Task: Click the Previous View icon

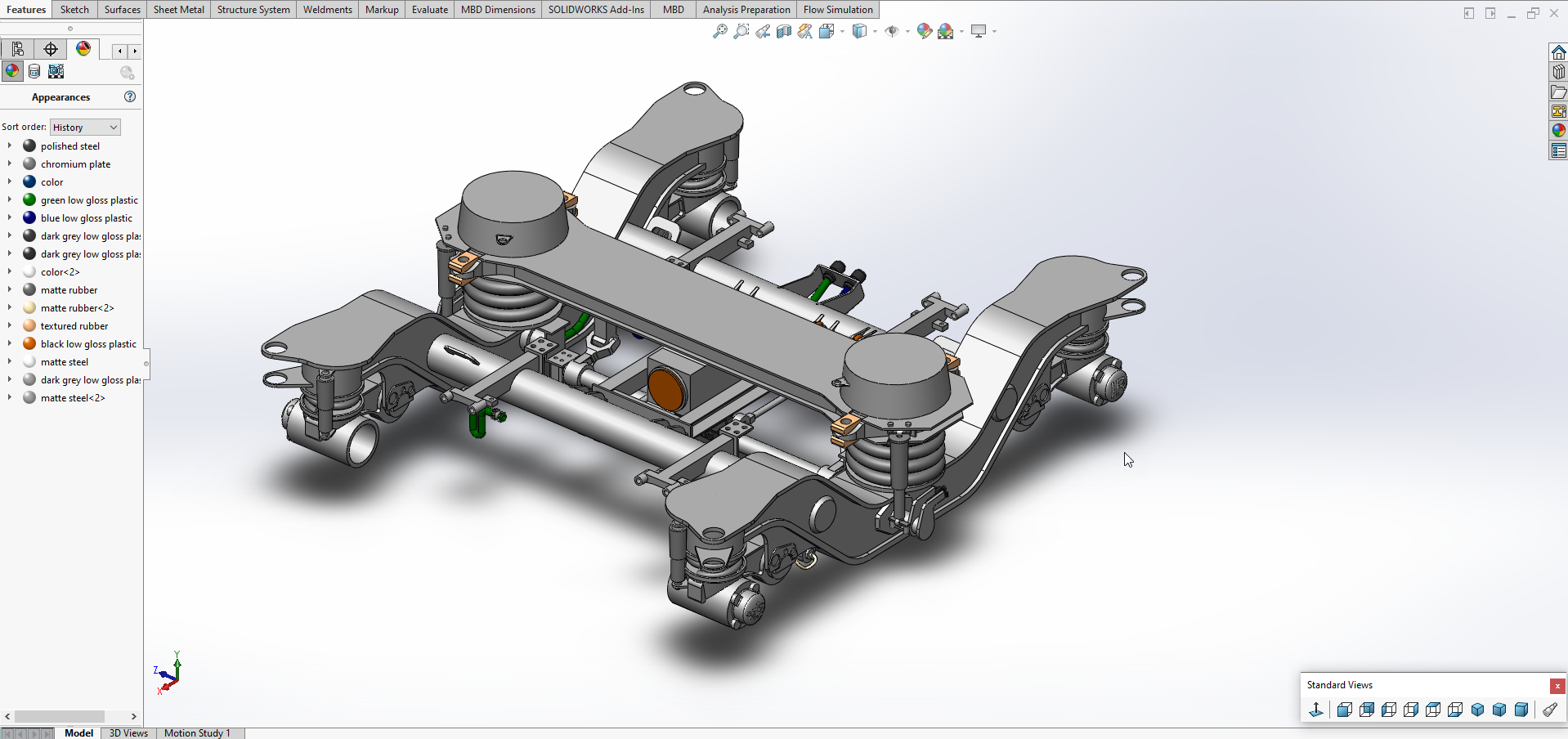Action: [763, 32]
